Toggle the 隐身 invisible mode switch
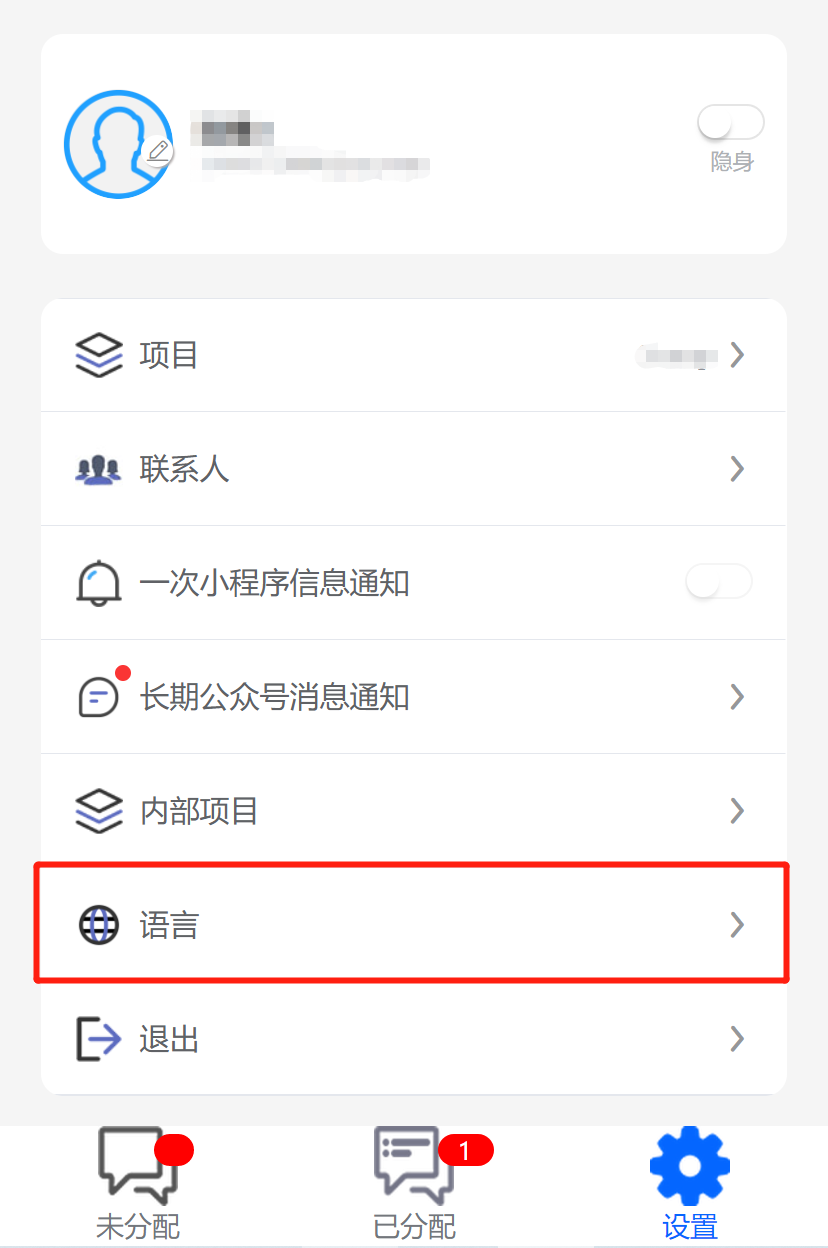Image resolution: width=828 pixels, height=1248 pixels. click(x=731, y=123)
